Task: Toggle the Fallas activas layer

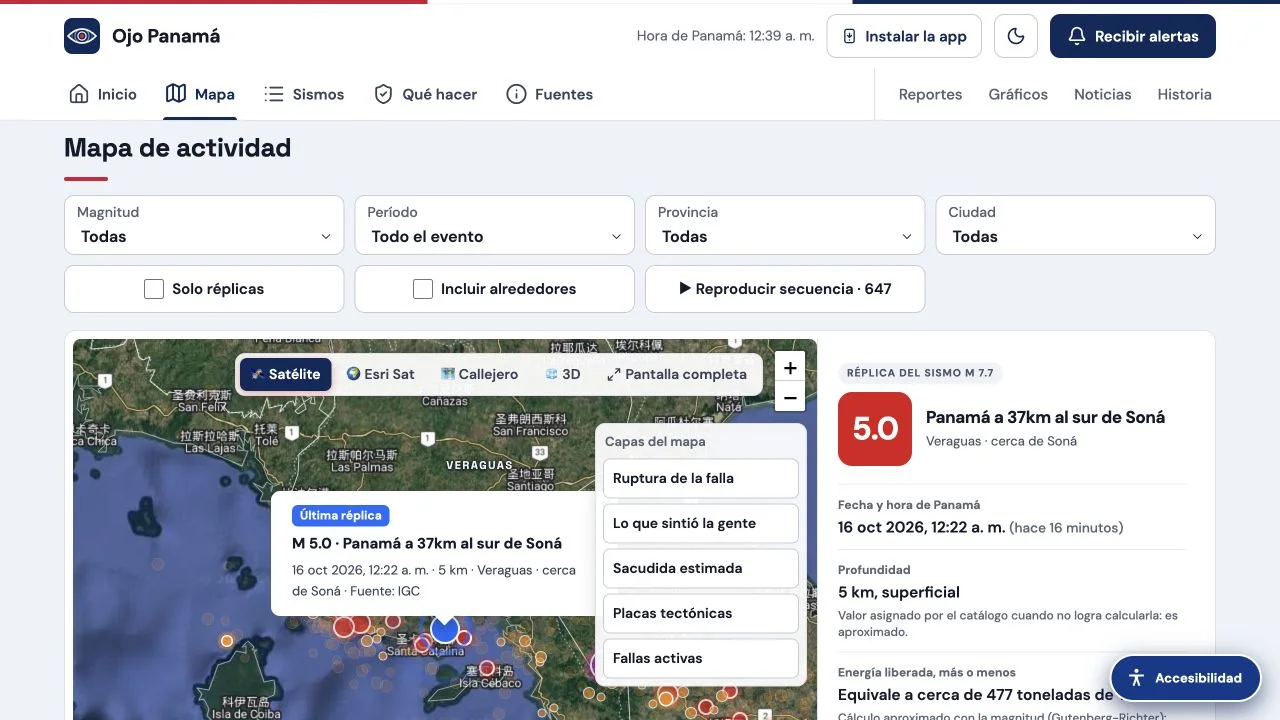Action: (x=701, y=658)
